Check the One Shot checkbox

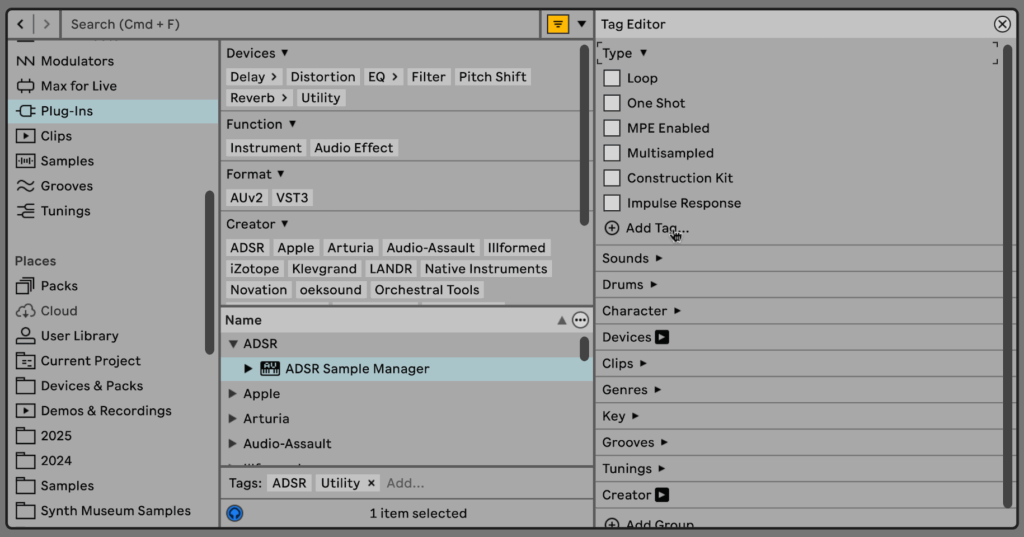pyautogui.click(x=612, y=103)
